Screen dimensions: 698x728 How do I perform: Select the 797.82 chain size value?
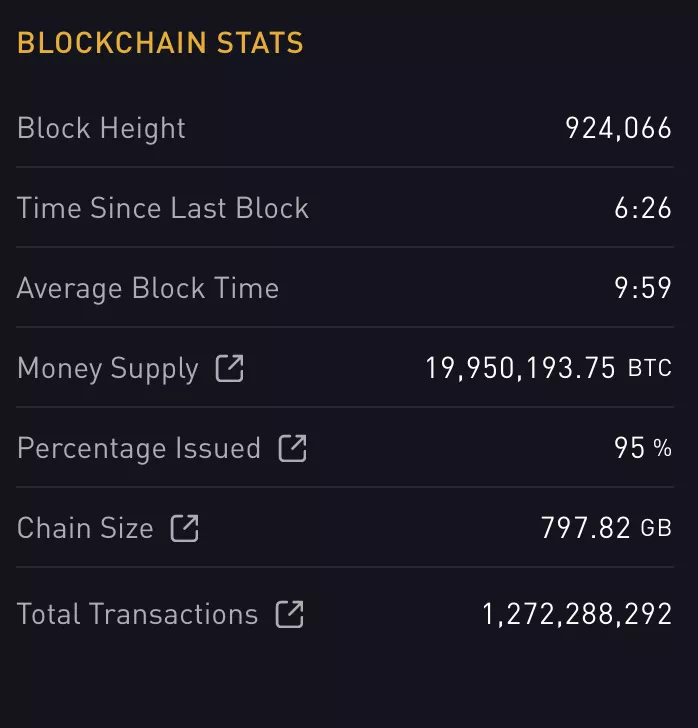[585, 528]
